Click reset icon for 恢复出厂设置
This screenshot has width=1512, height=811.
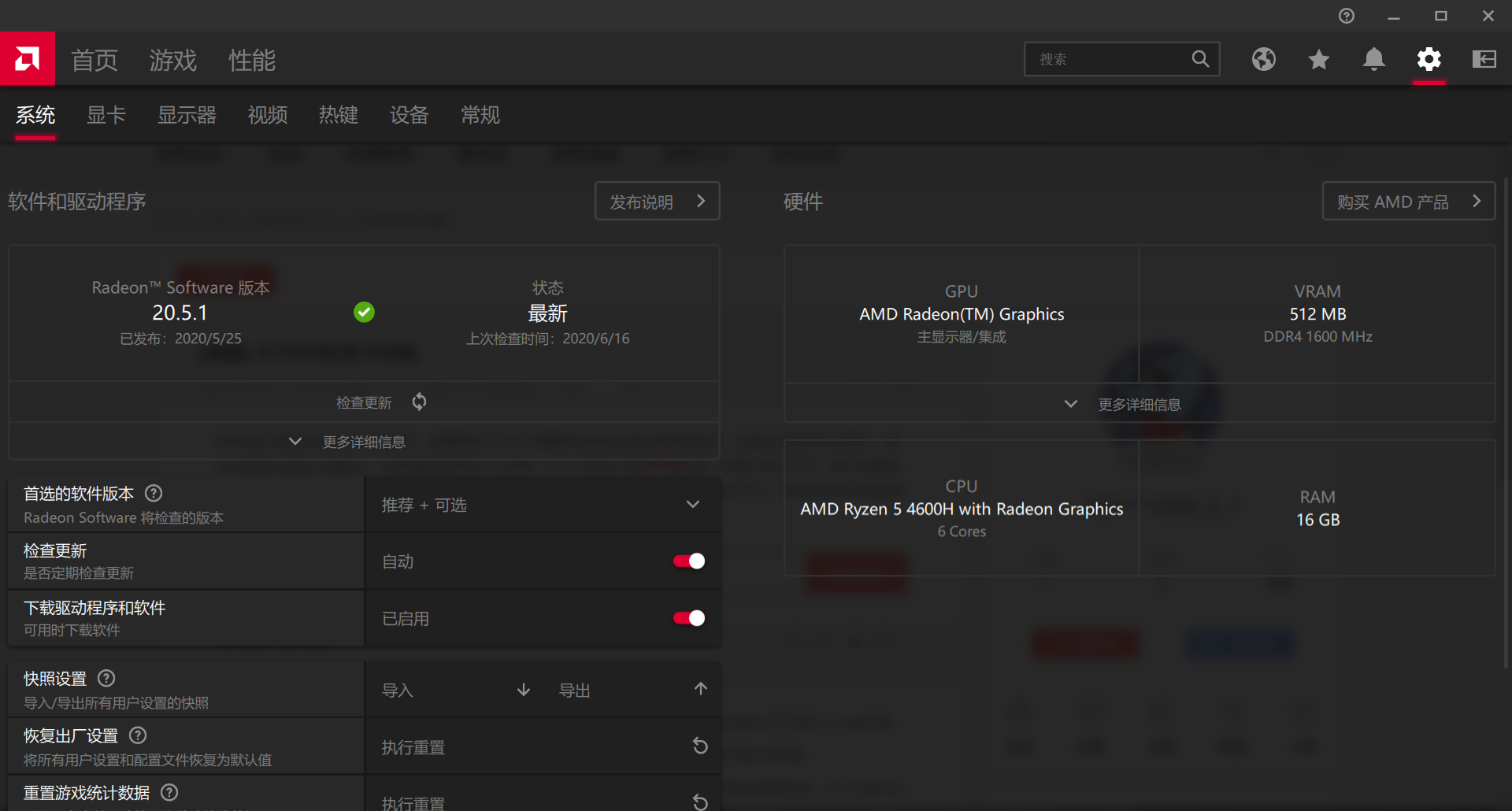click(700, 746)
